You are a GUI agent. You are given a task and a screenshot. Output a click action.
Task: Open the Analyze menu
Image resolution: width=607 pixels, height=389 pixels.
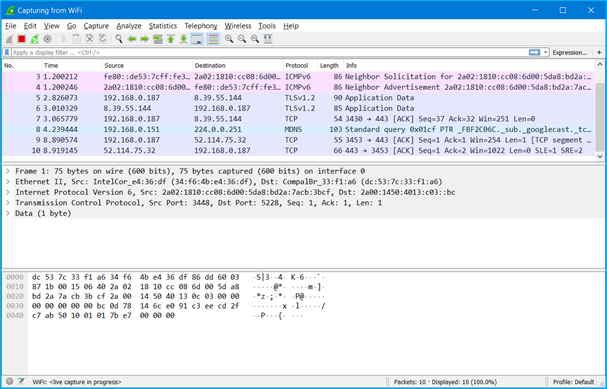[129, 26]
